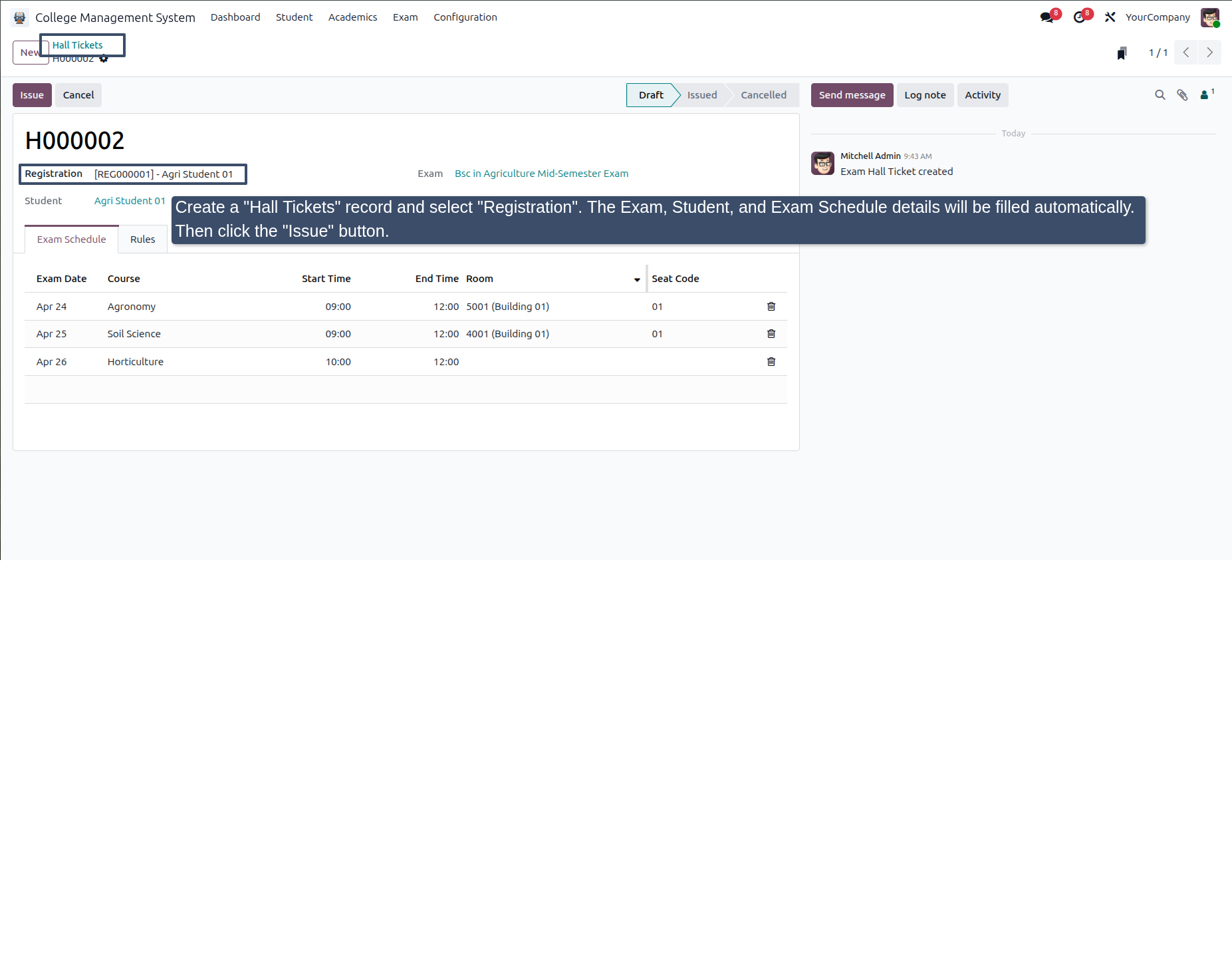Open the activities clock icon
Viewport: 1232px width, 979px height.
(x=1080, y=17)
